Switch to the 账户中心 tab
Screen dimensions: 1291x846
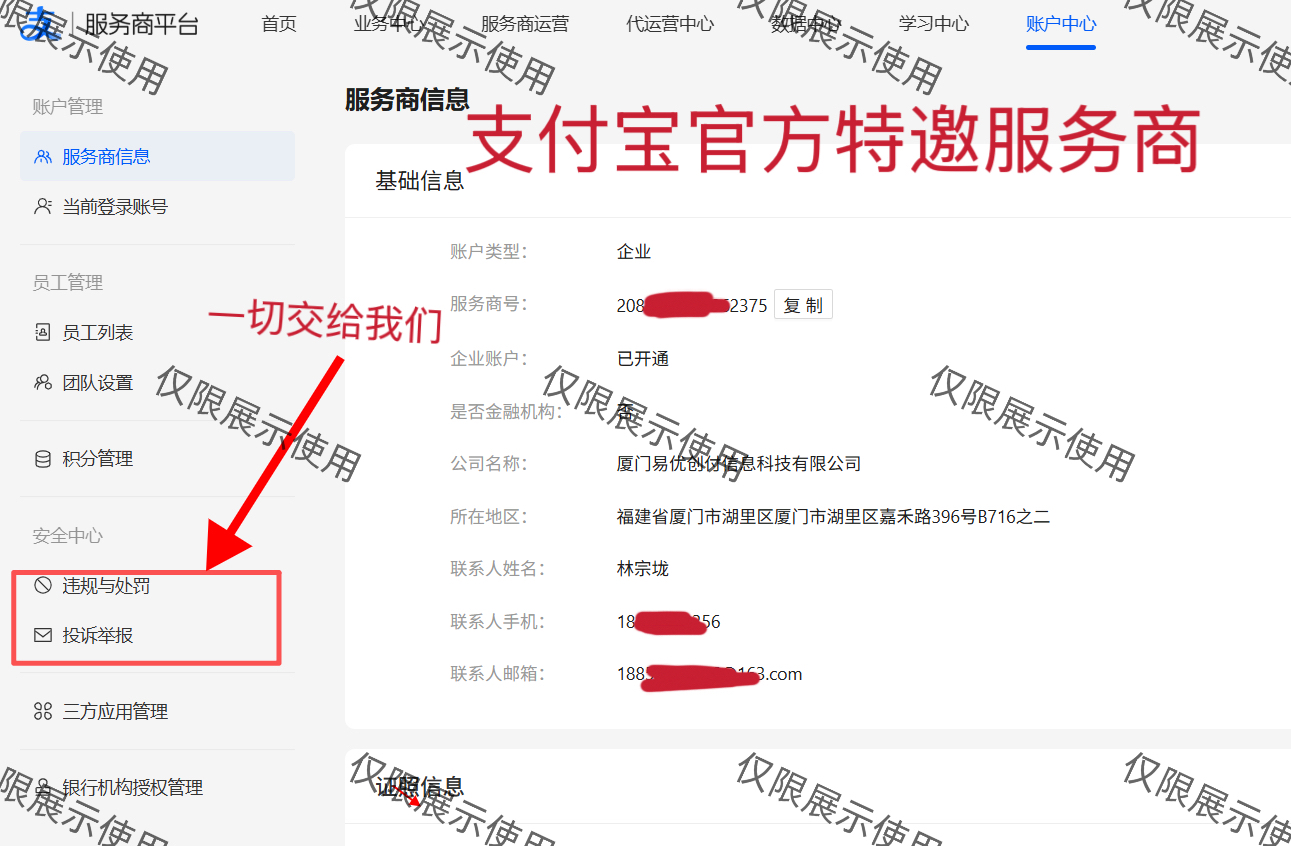click(x=1060, y=24)
